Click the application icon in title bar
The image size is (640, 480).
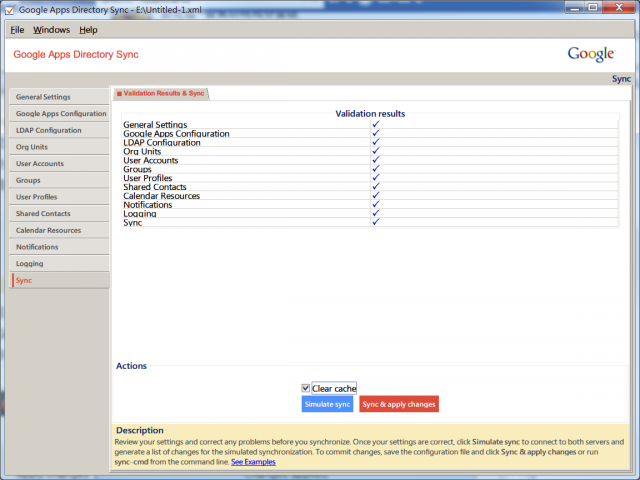10,9
